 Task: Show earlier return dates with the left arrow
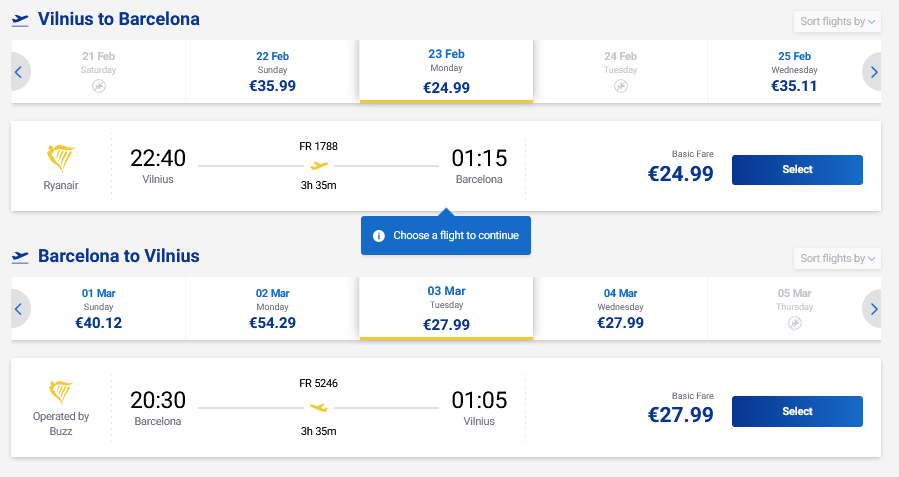(18, 309)
